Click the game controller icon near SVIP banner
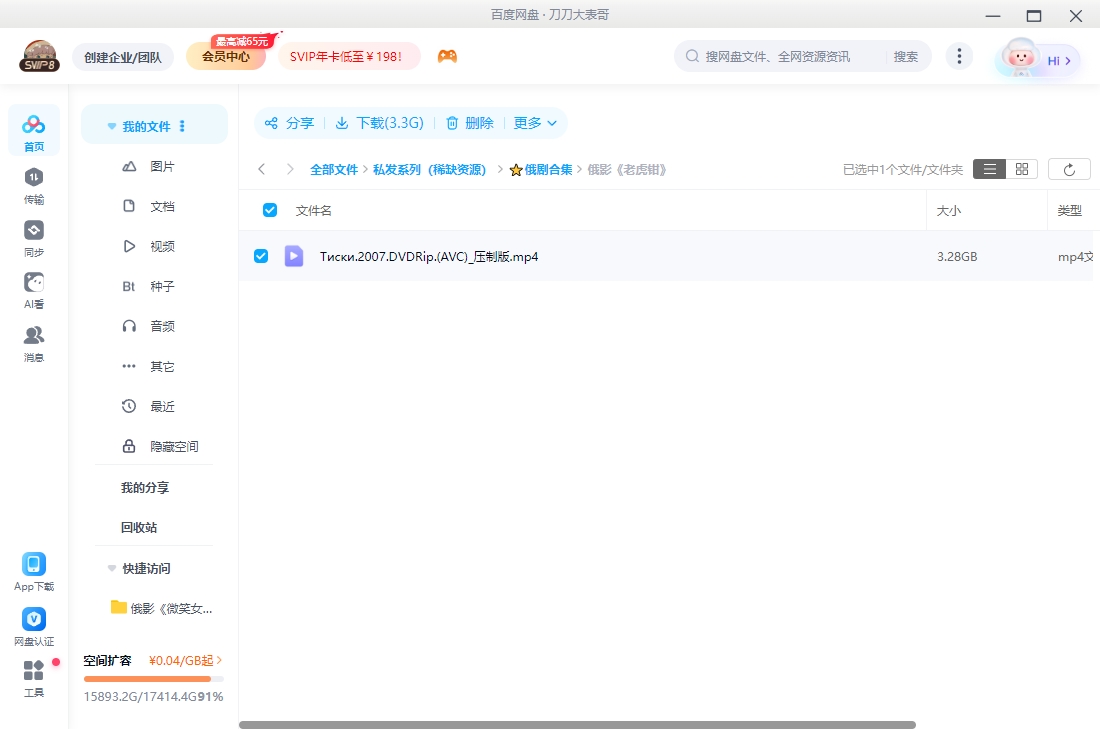1100x729 pixels. 447,56
